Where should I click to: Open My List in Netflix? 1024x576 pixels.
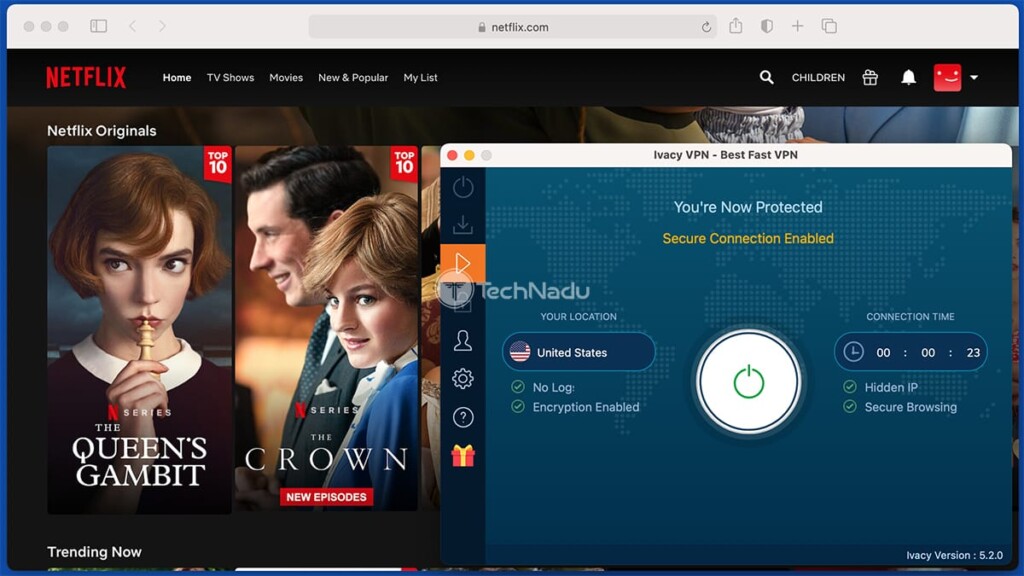tap(421, 78)
